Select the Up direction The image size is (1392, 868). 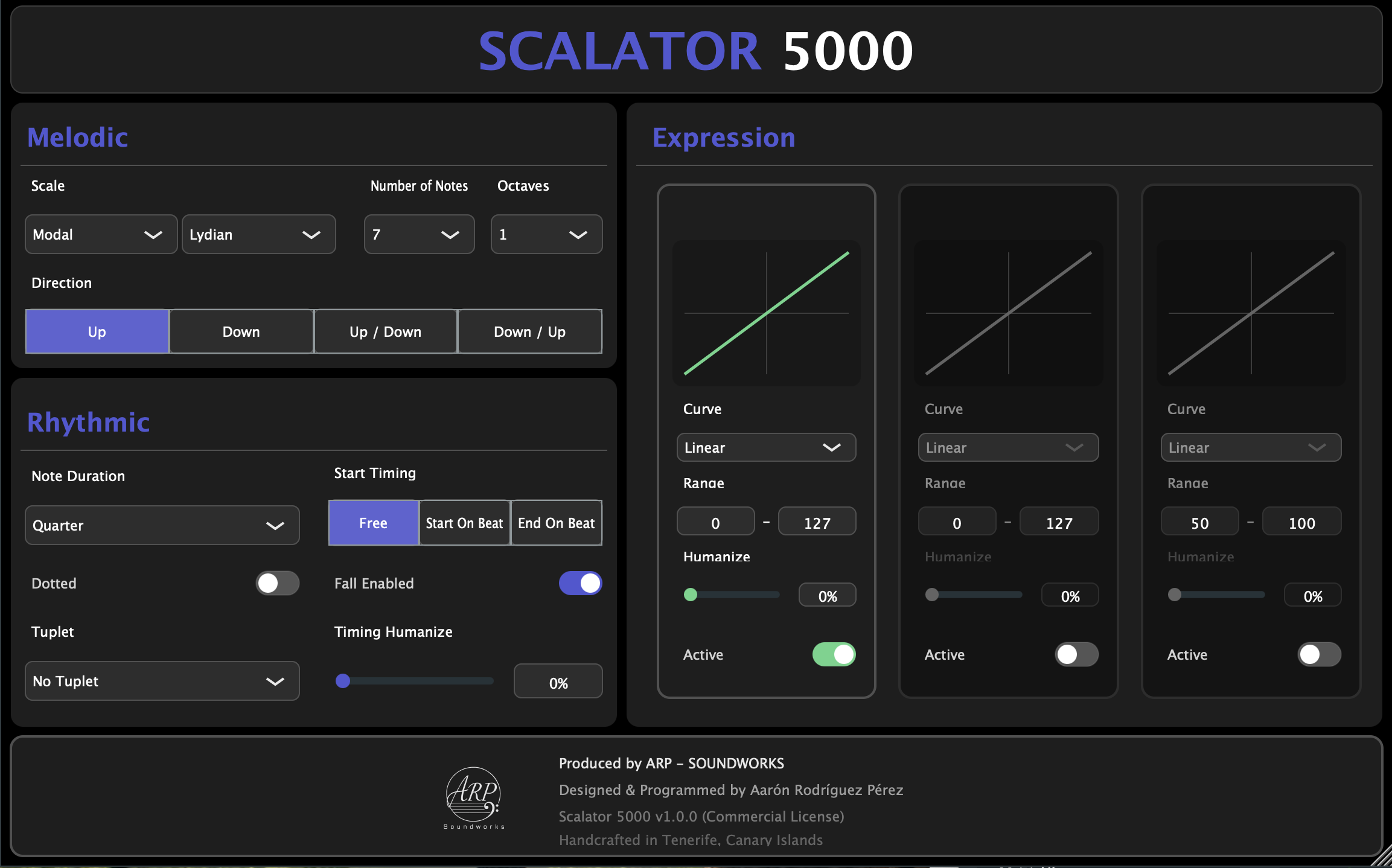[x=97, y=331]
